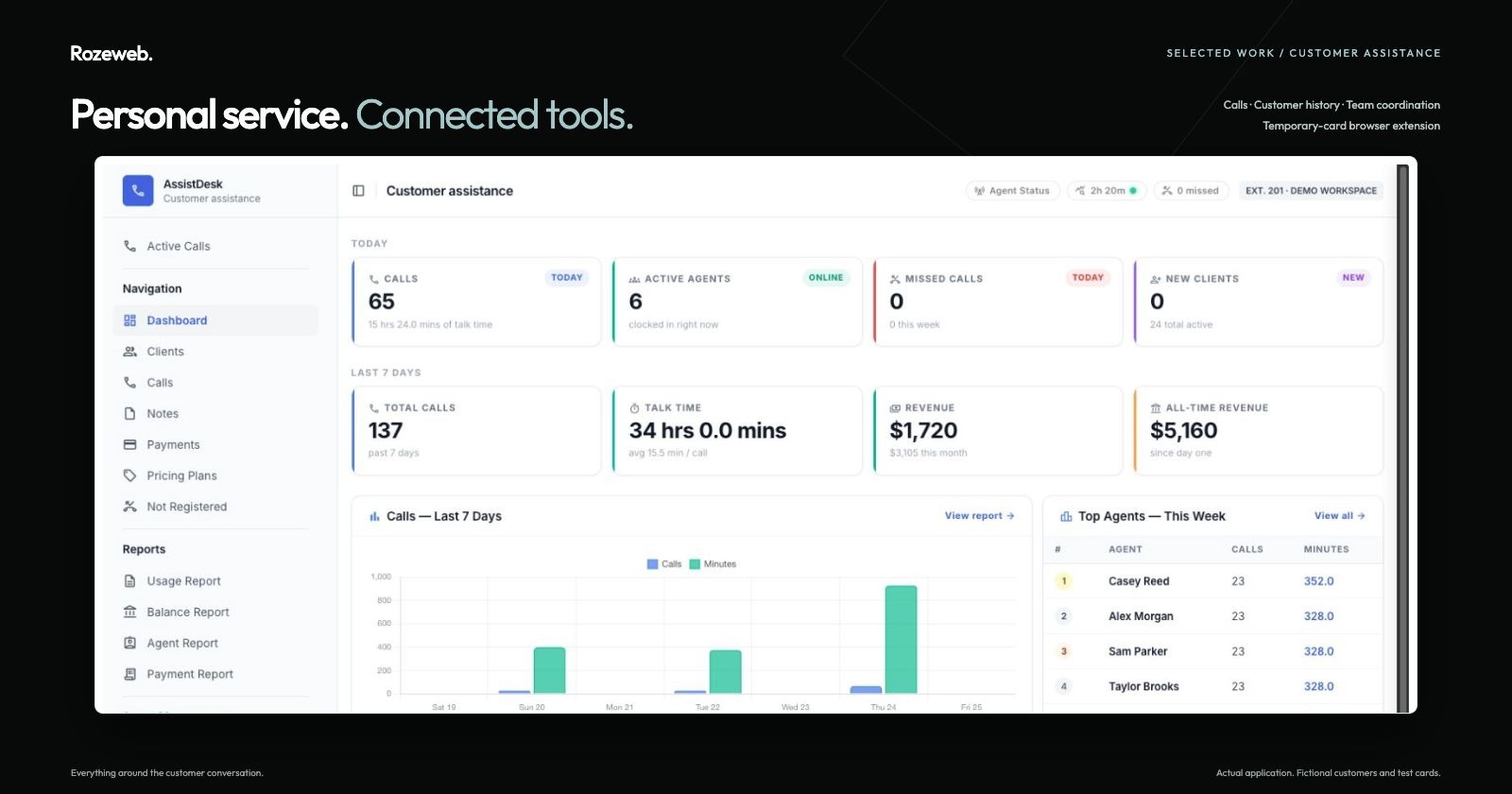The image size is (1512, 794).
Task: Click the Thu 24 minutes bar
Action: click(901, 640)
